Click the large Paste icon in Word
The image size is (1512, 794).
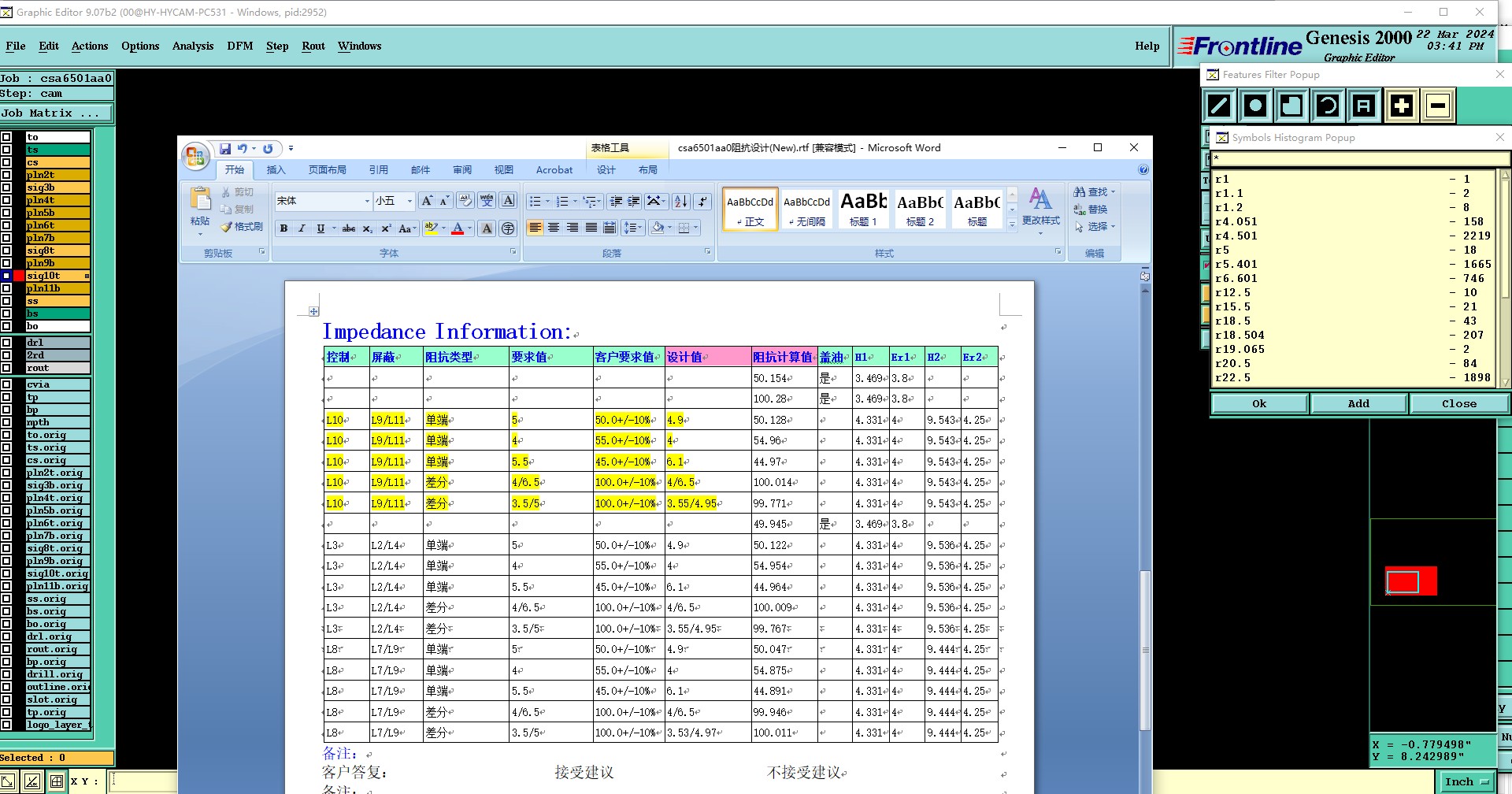tap(200, 198)
